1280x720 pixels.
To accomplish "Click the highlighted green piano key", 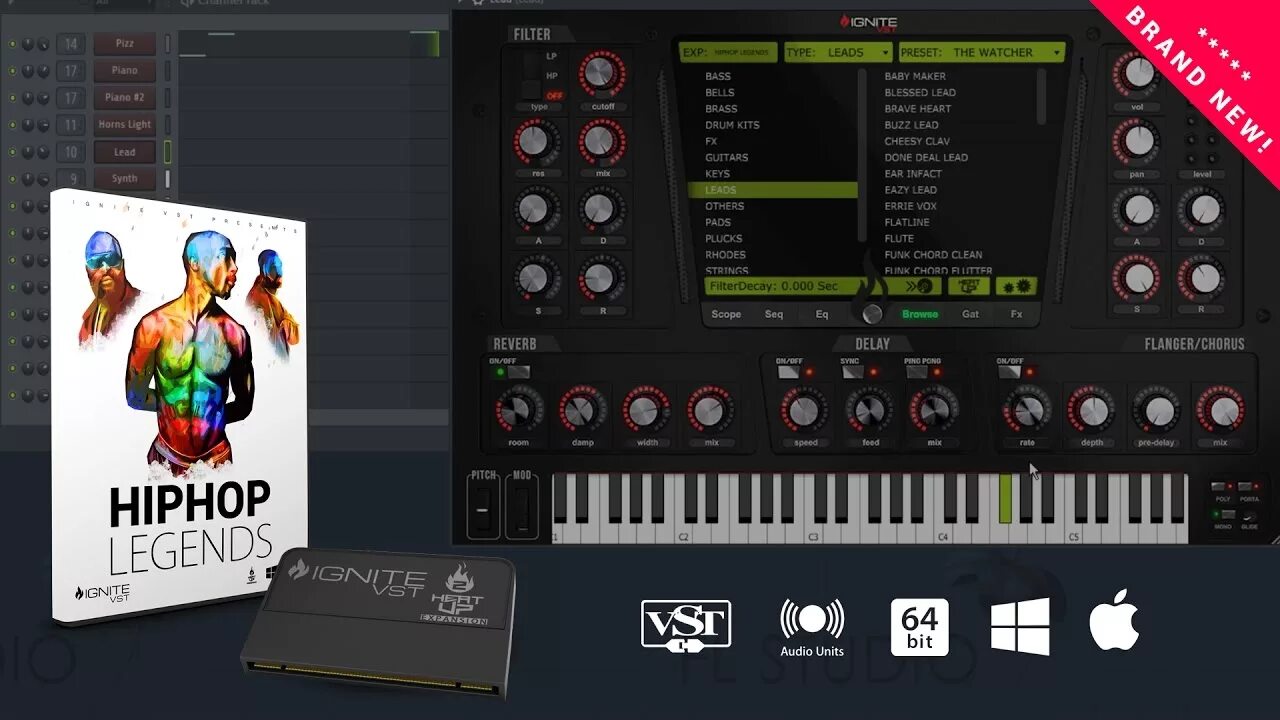I will point(1006,499).
